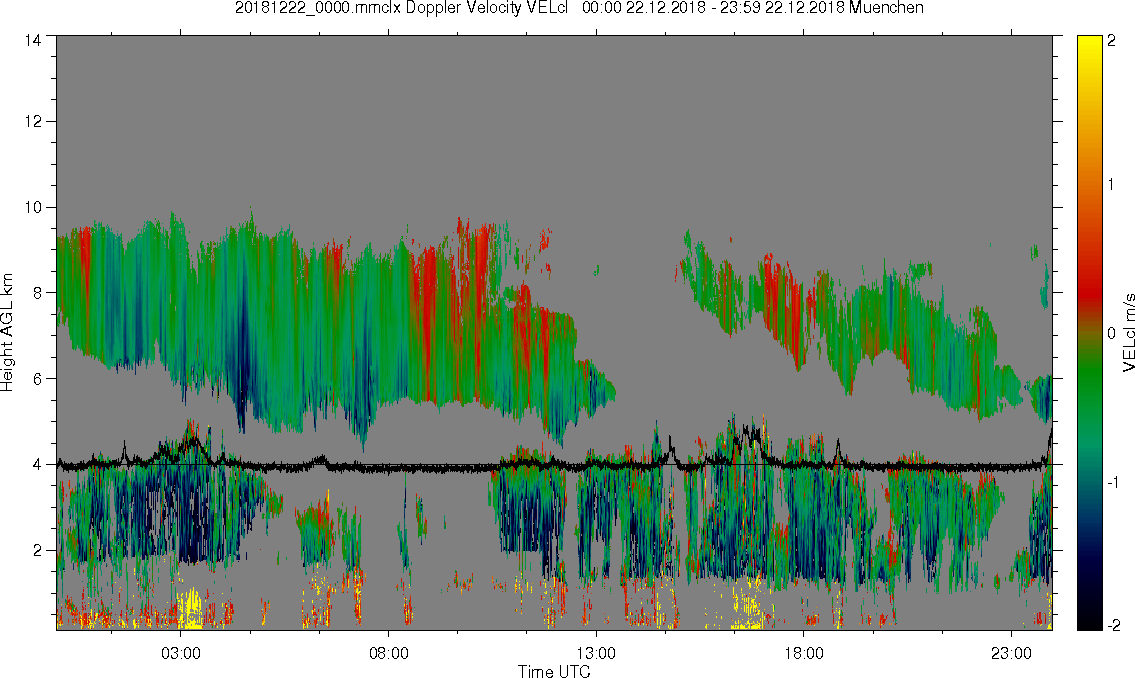Viewport: 1135px width, 678px height.
Task: Click the 'Time UTC' x-axis label
Action: (554, 671)
